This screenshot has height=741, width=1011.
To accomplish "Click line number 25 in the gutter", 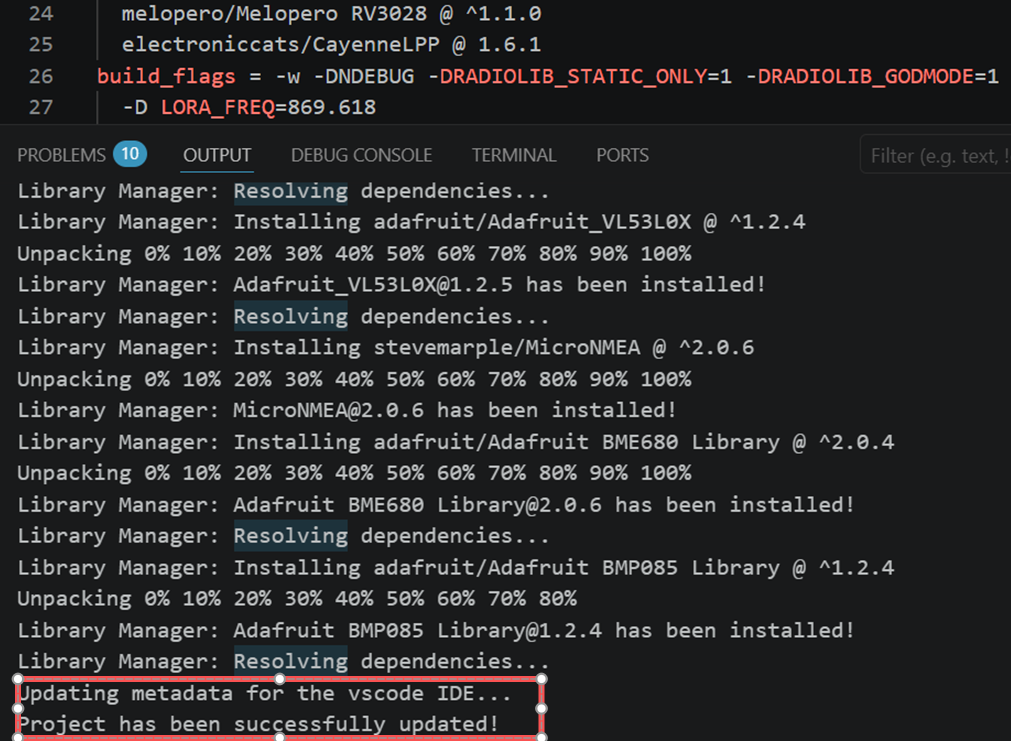I will tap(39, 45).
